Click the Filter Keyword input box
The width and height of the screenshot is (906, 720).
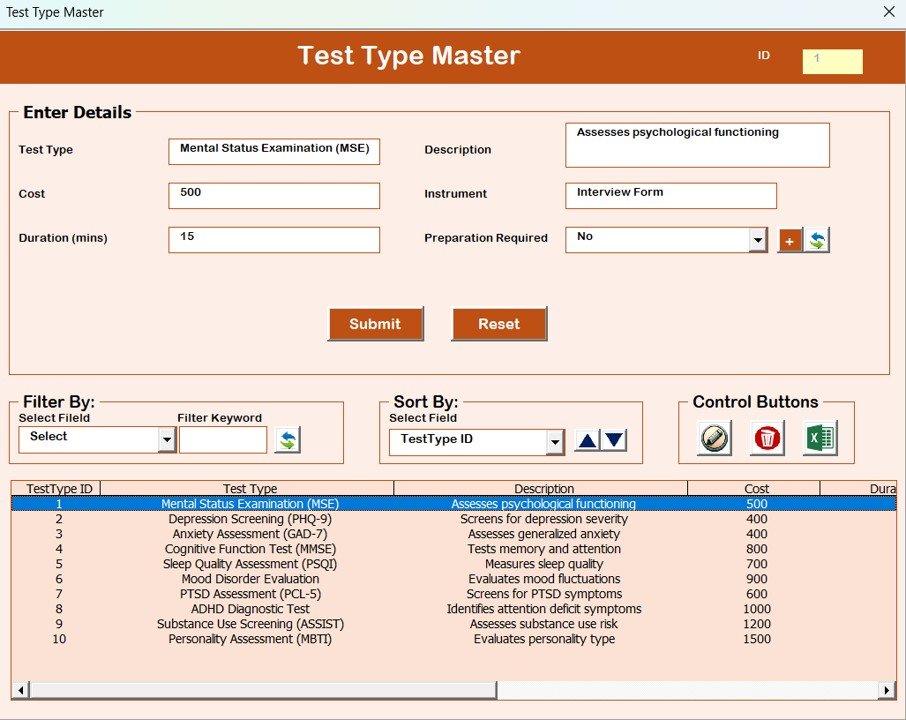(223, 440)
